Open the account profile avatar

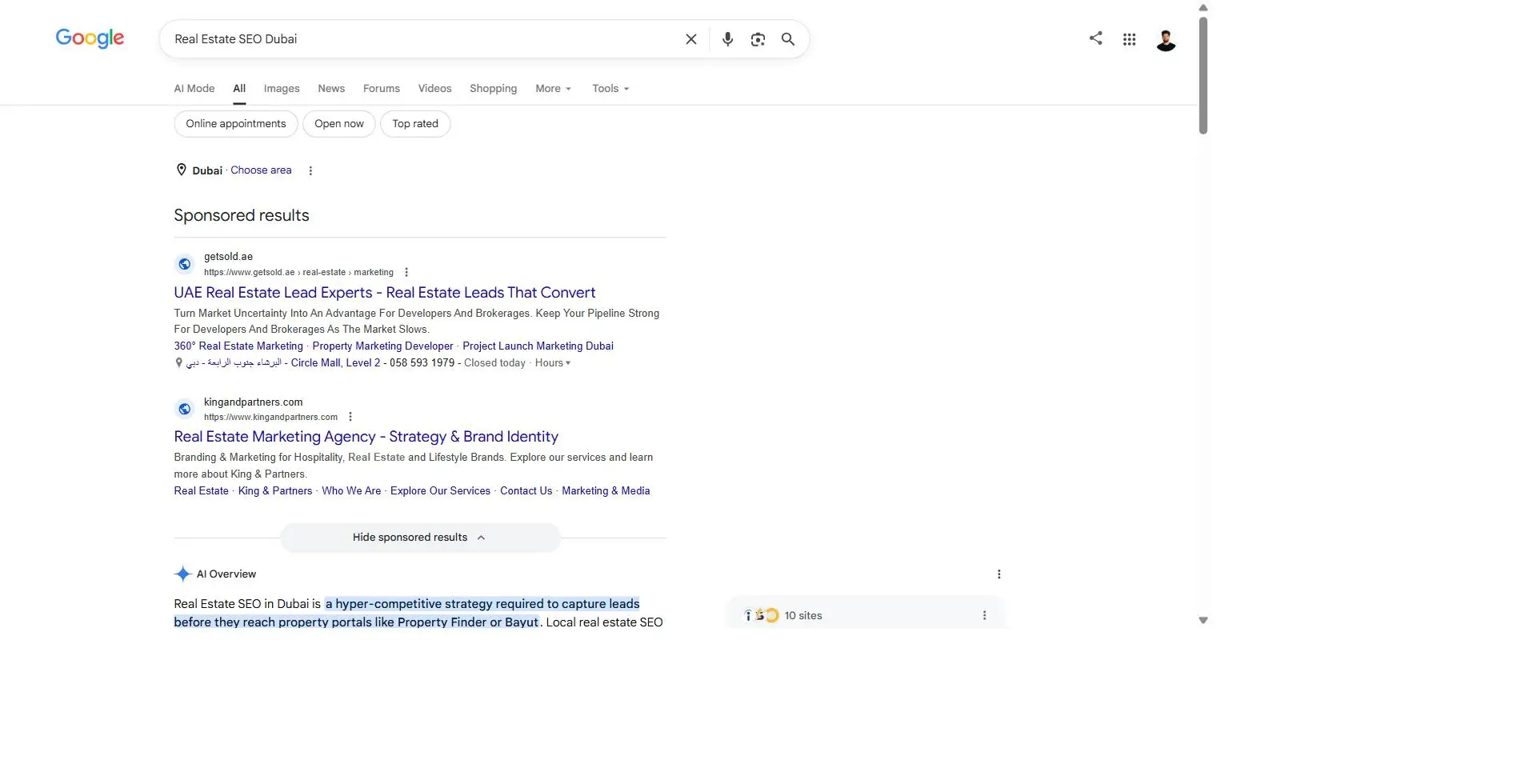[1166, 40]
